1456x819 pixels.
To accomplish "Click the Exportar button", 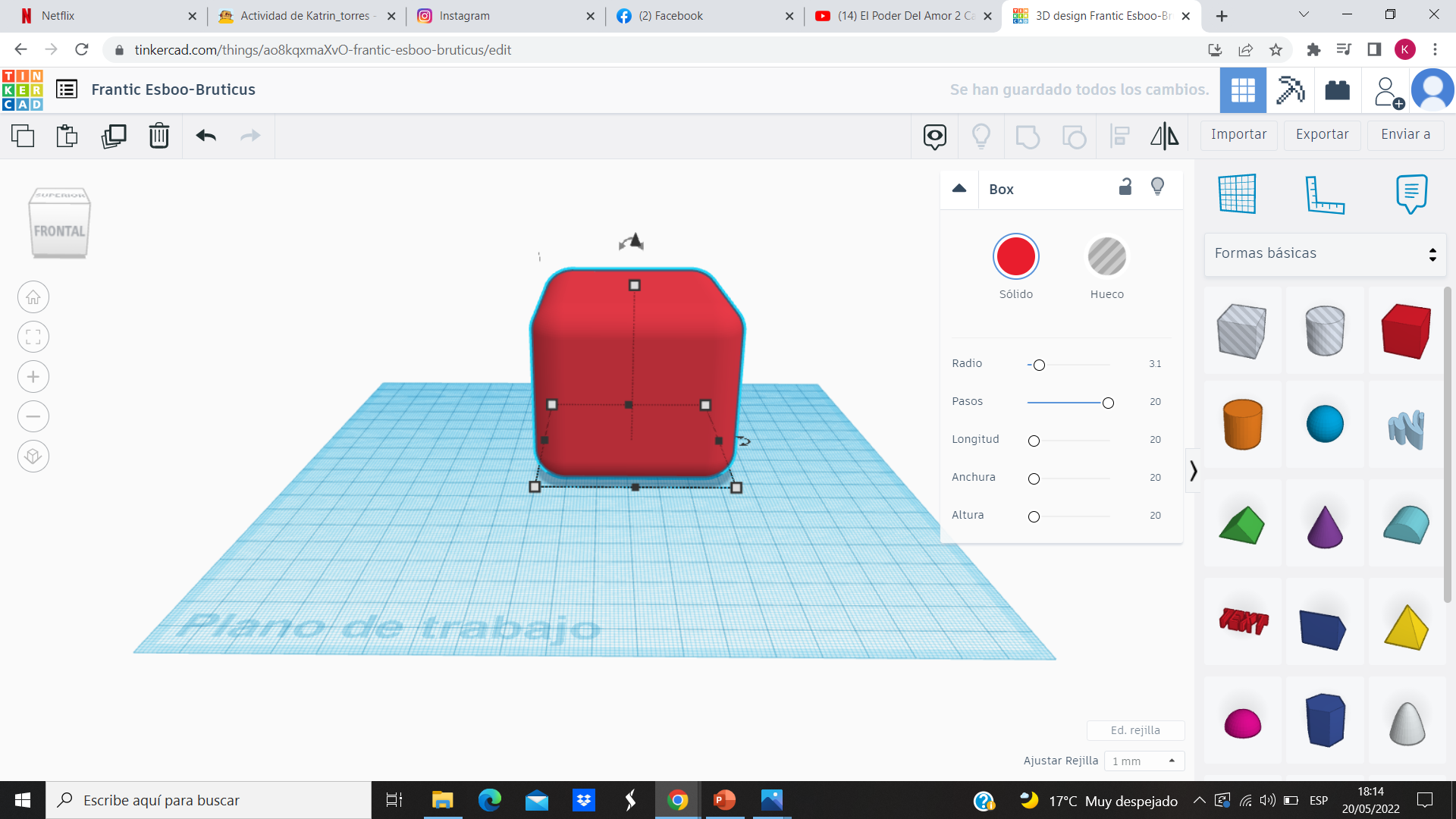I will (1322, 134).
